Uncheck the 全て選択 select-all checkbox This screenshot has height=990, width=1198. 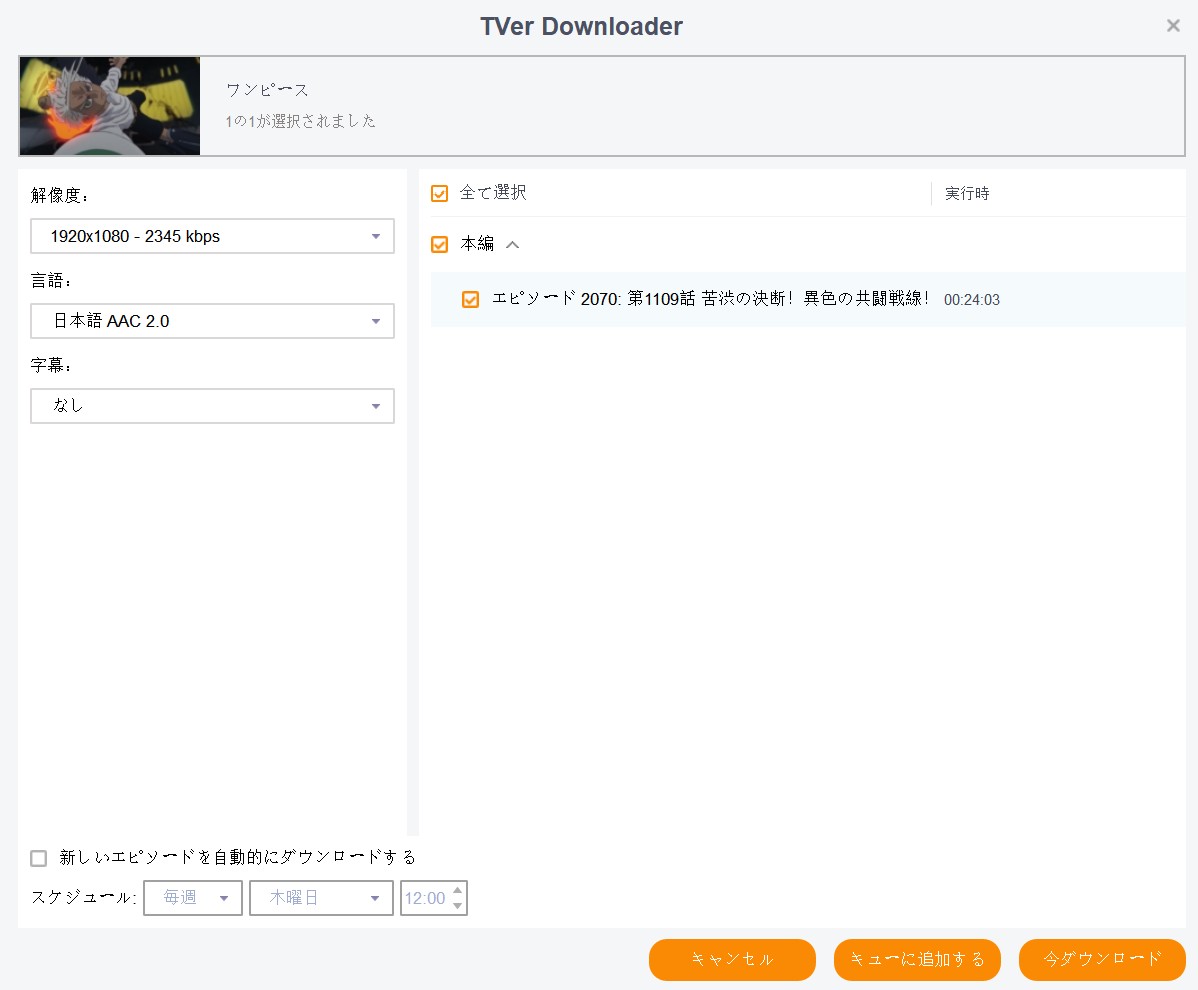[x=438, y=193]
